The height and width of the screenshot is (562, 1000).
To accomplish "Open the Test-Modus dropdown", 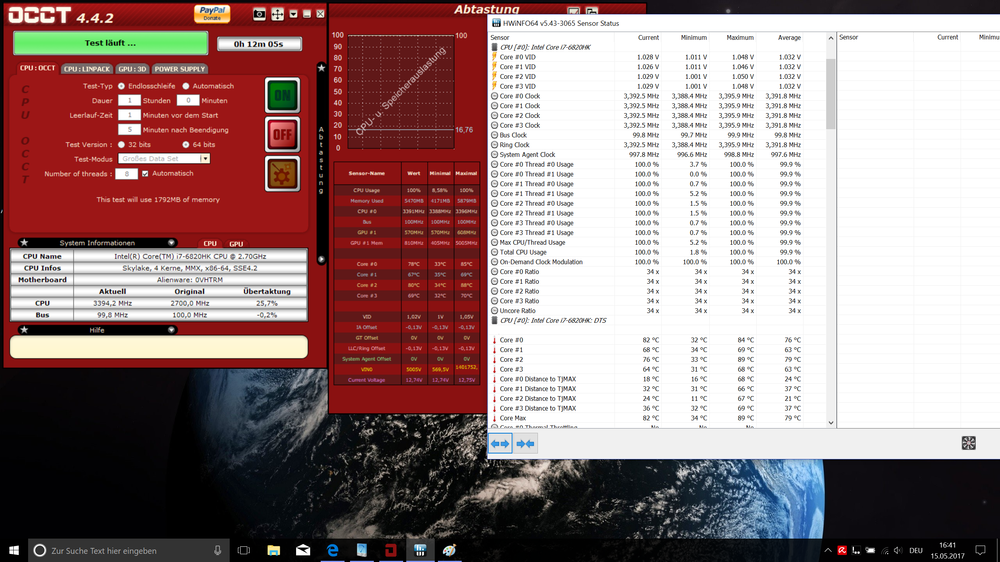I will 205,158.
